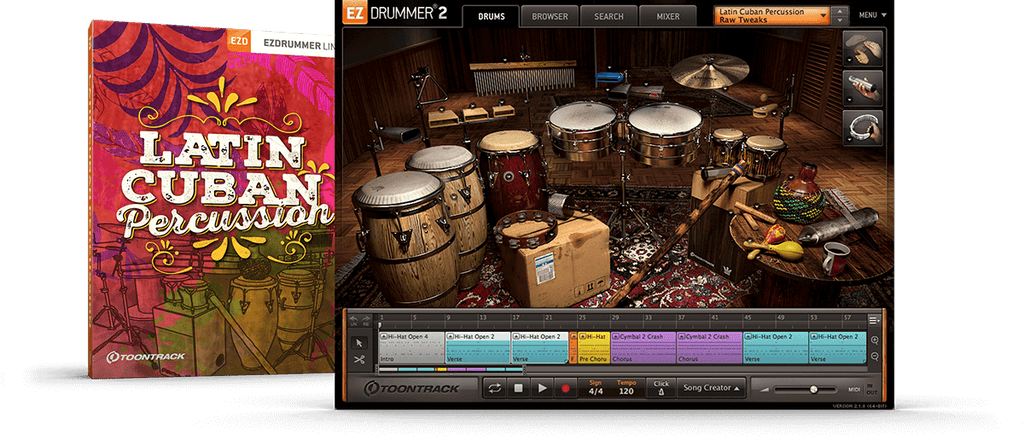Select the yellow Pre Chorus block
This screenshot has width=1024, height=441.
point(593,347)
